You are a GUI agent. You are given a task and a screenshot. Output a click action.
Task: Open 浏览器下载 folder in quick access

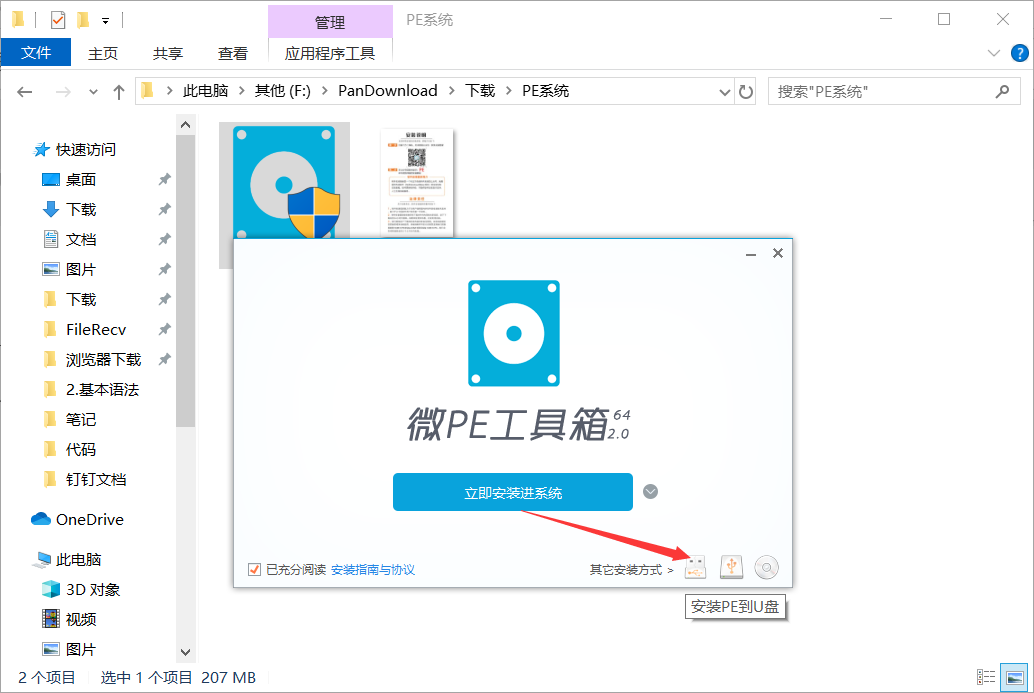(x=92, y=359)
